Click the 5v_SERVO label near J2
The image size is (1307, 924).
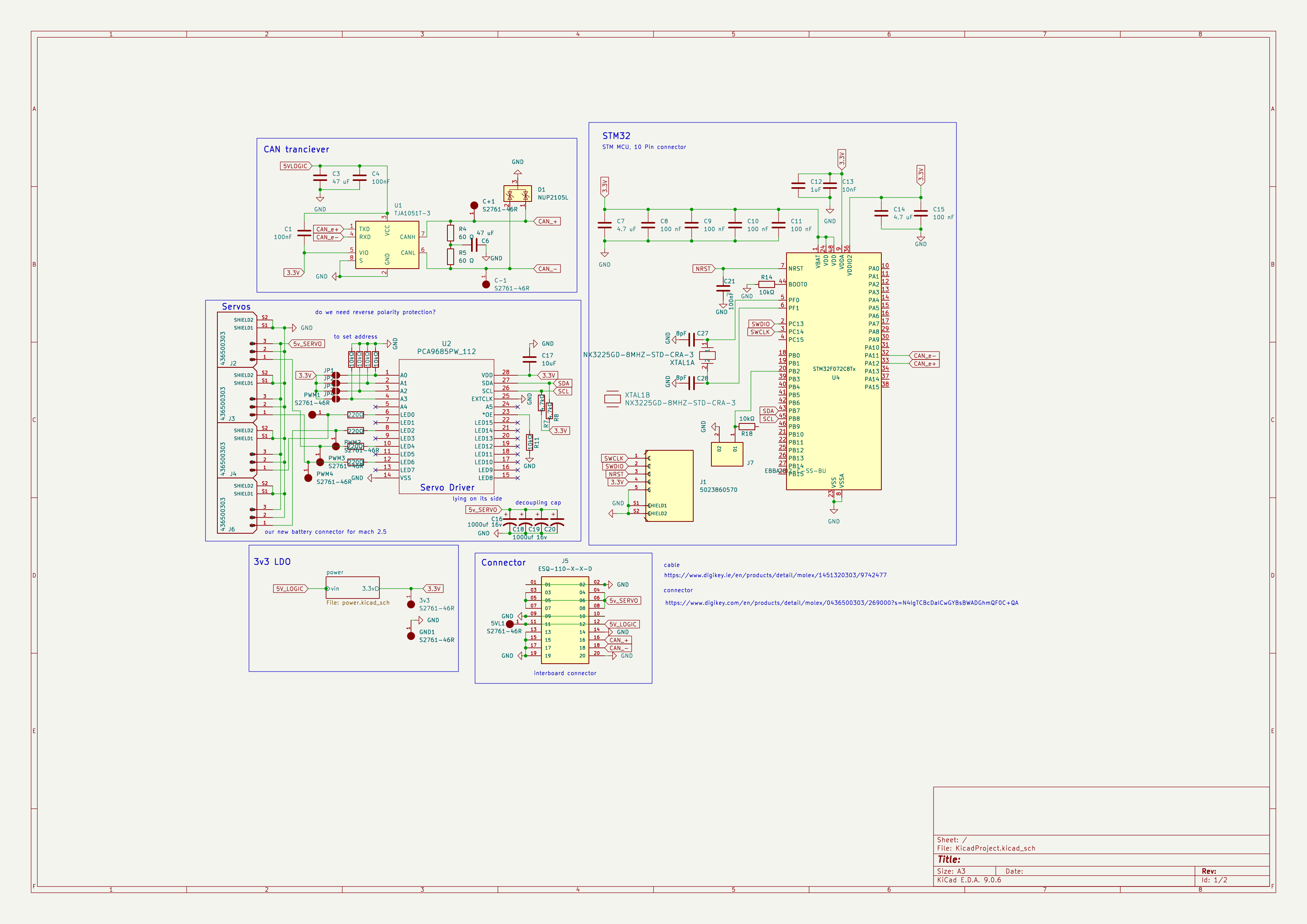307,344
